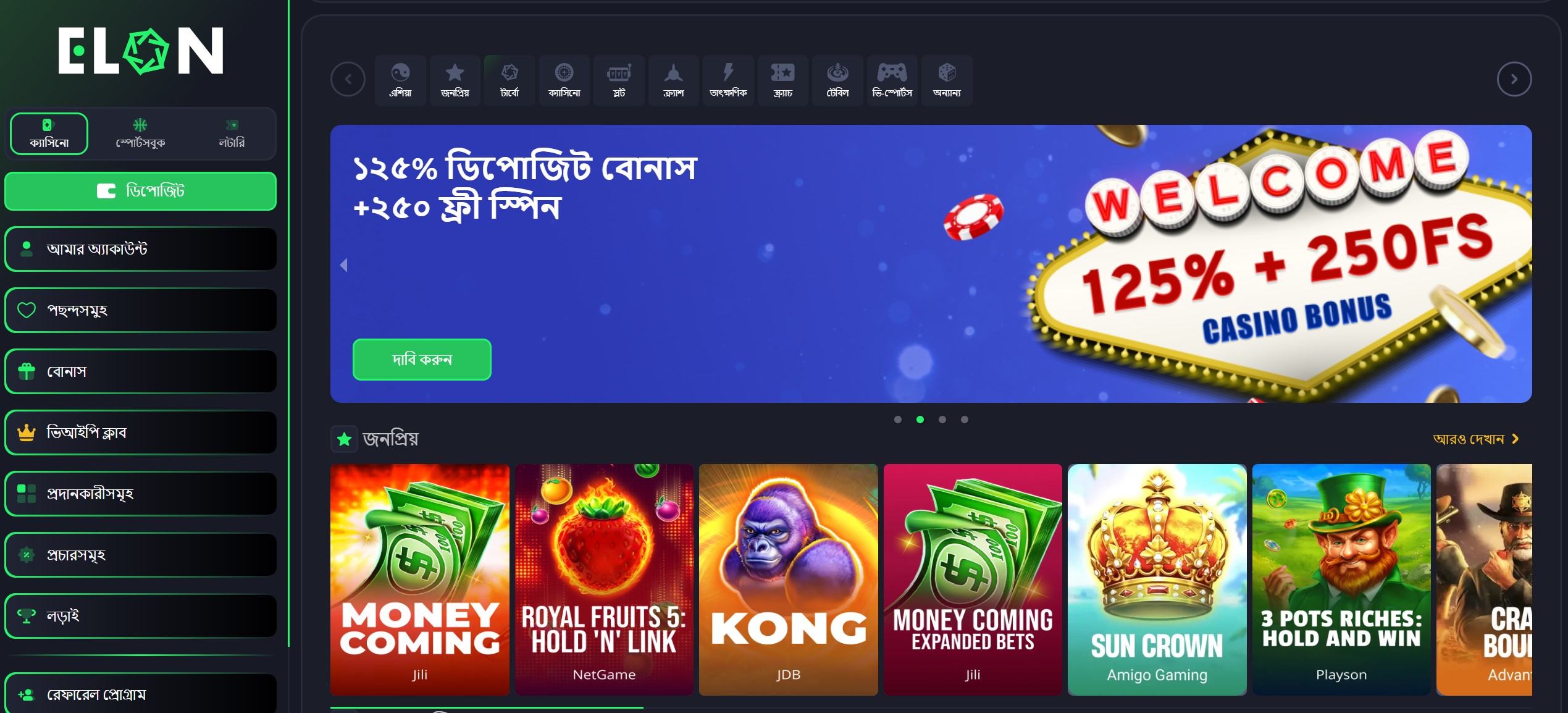
Task: Show previous categories with left arrow
Action: pos(348,79)
